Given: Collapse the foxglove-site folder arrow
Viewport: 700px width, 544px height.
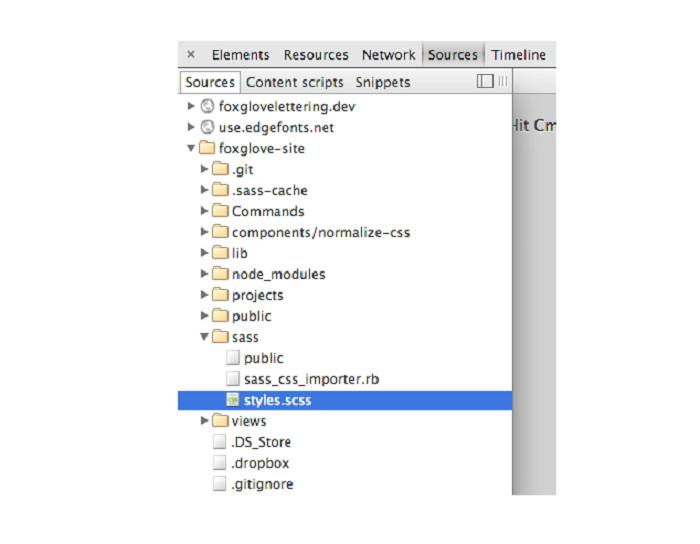Looking at the screenshot, I should (x=192, y=149).
